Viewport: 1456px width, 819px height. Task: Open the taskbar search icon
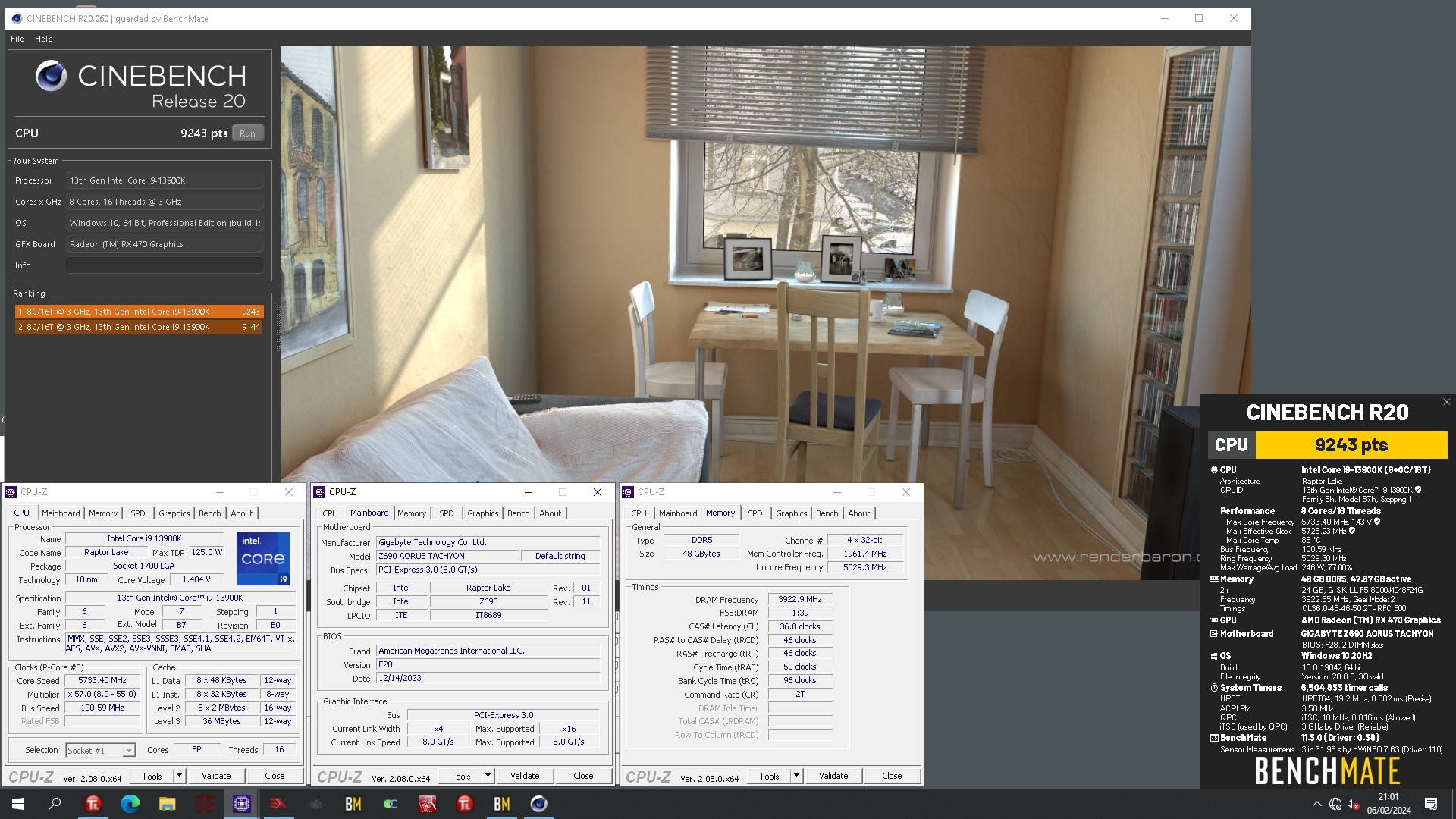55,804
